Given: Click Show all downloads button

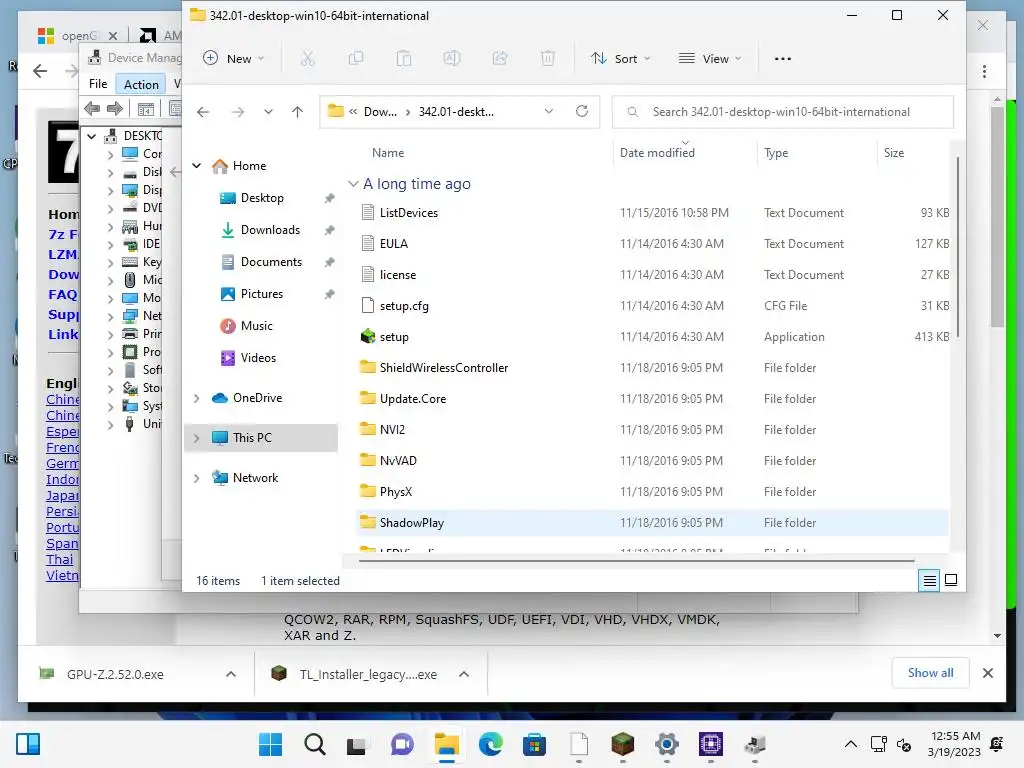Looking at the screenshot, I should [931, 673].
